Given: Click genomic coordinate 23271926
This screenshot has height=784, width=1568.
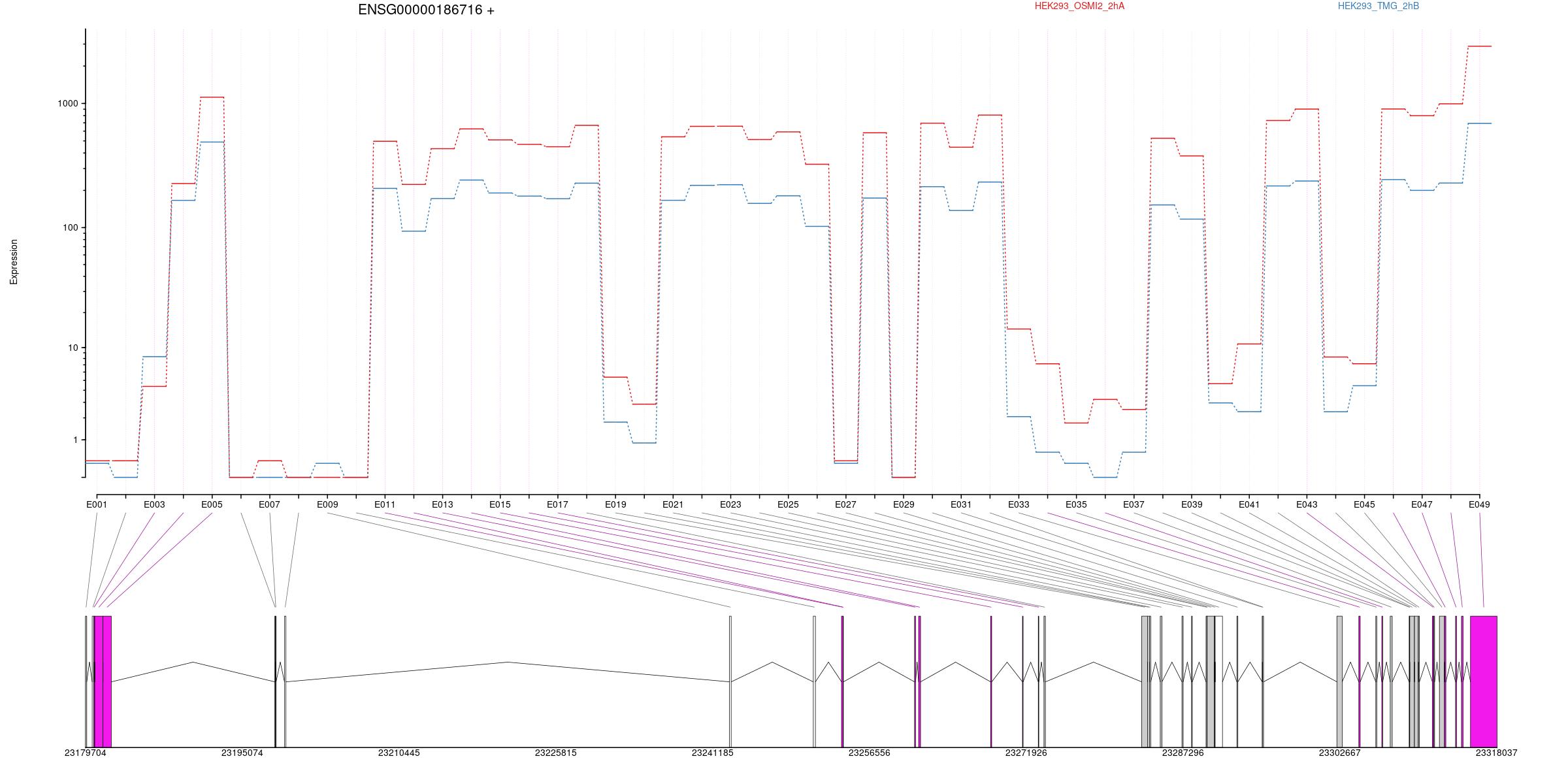Looking at the screenshot, I should pos(1026,753).
